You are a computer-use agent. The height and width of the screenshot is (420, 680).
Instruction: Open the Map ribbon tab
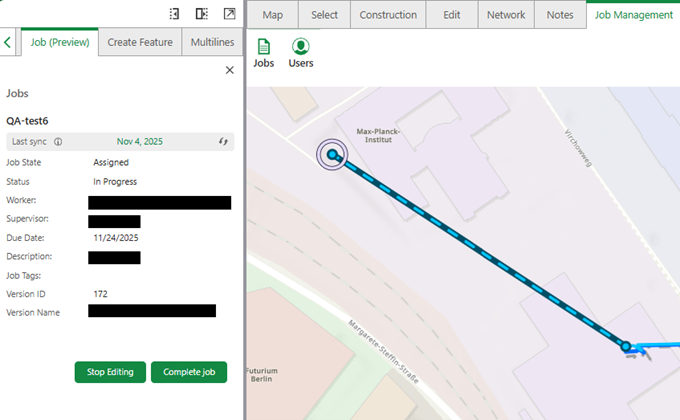point(272,15)
